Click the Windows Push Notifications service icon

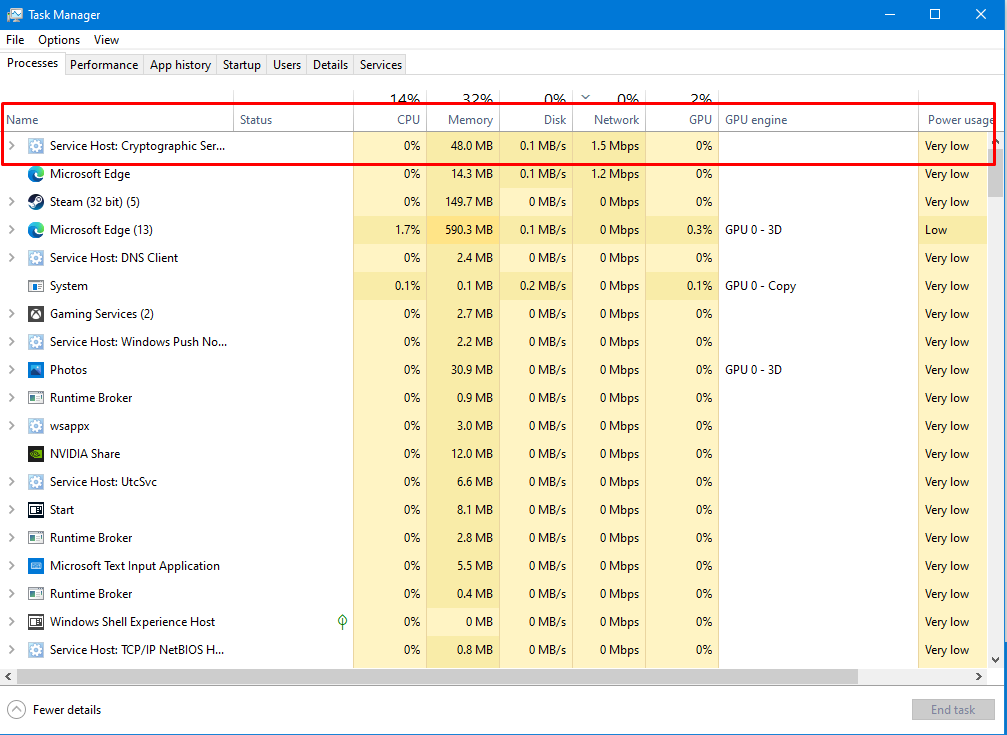(36, 342)
